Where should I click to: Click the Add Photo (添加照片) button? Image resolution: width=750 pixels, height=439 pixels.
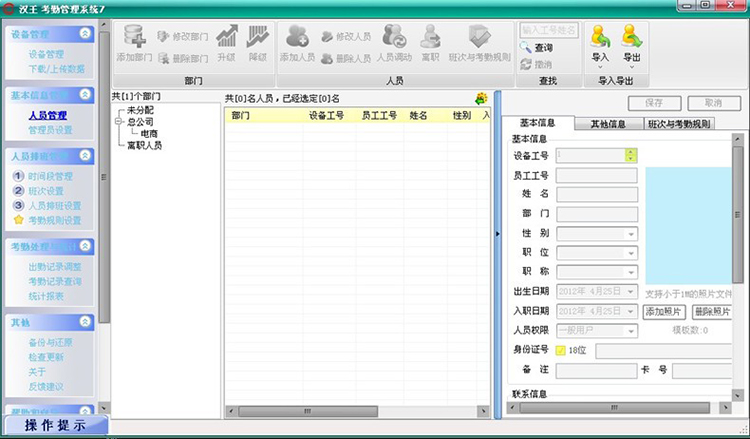tap(664, 312)
